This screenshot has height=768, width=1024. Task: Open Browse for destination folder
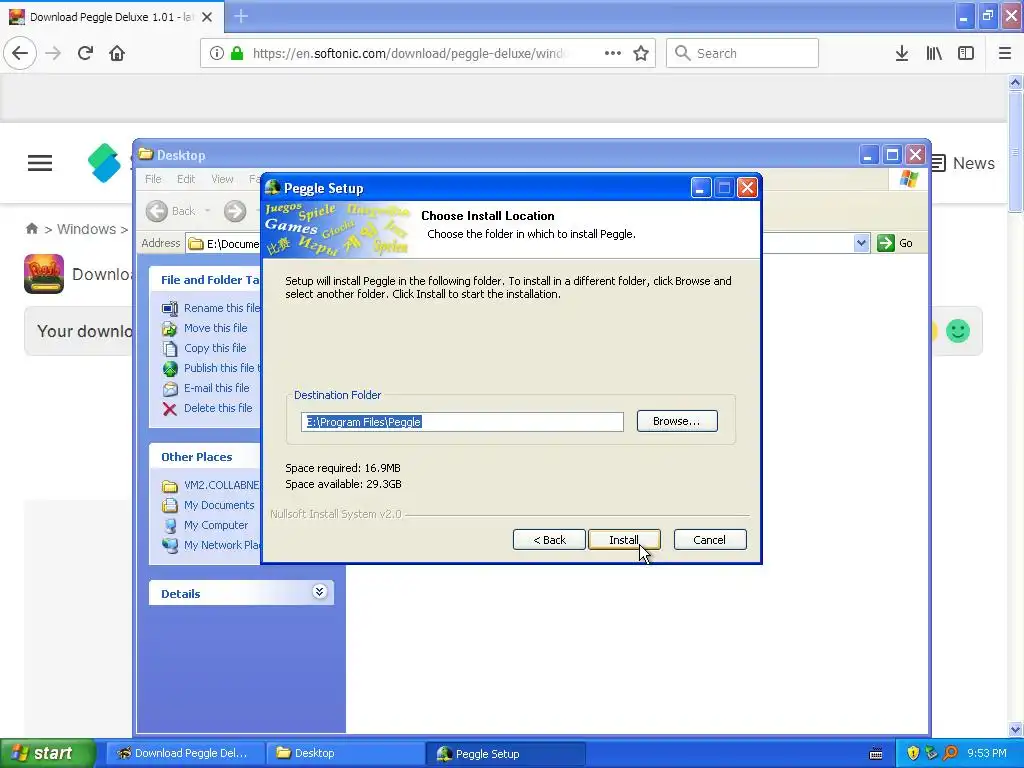677,421
